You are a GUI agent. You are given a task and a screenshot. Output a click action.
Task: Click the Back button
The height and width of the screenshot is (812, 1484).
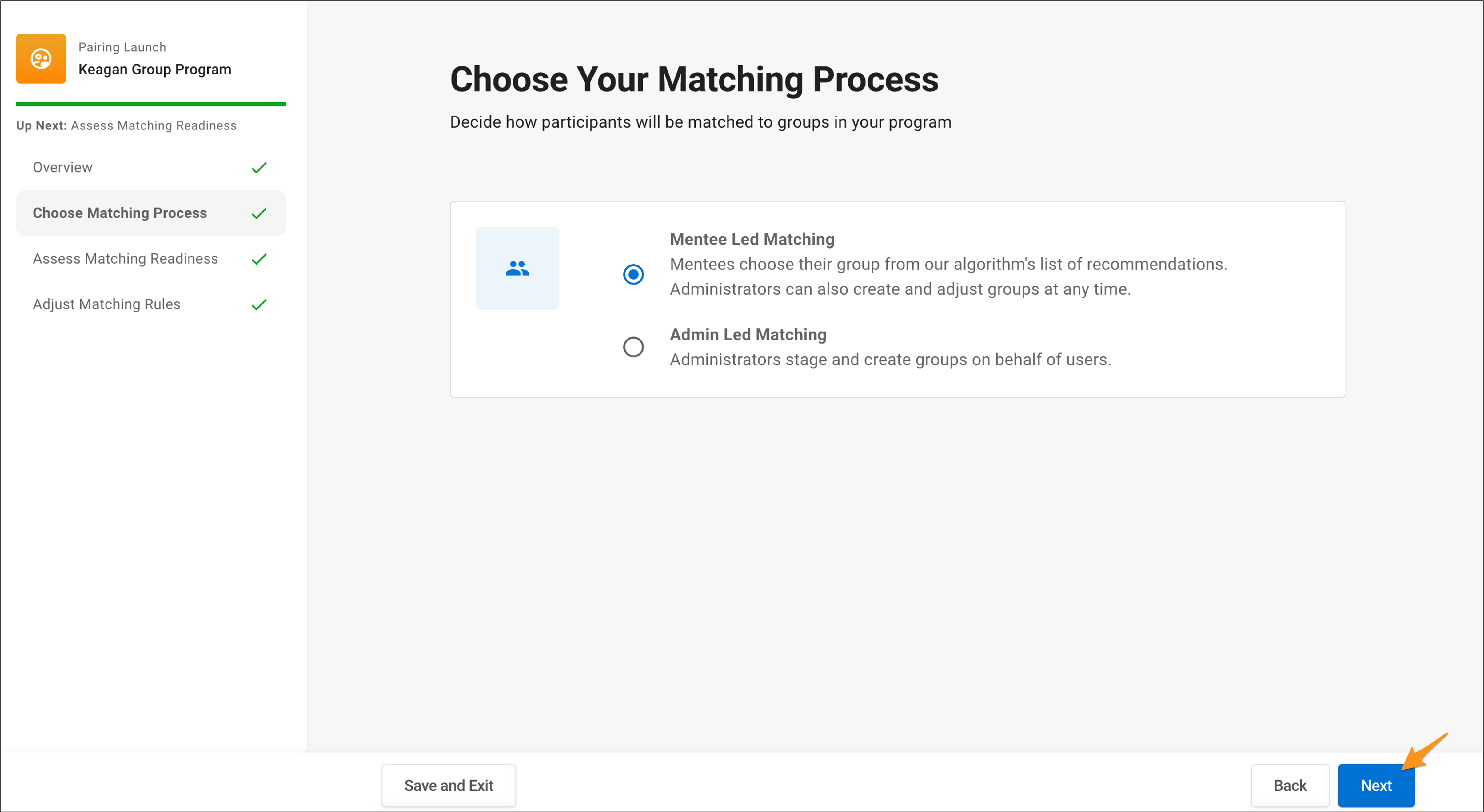(x=1290, y=786)
